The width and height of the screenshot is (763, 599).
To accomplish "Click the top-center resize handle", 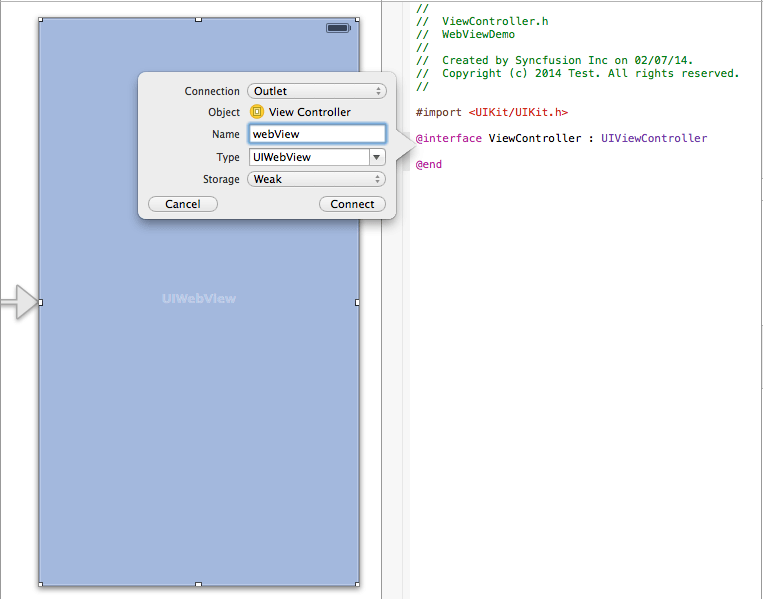I will [198, 20].
